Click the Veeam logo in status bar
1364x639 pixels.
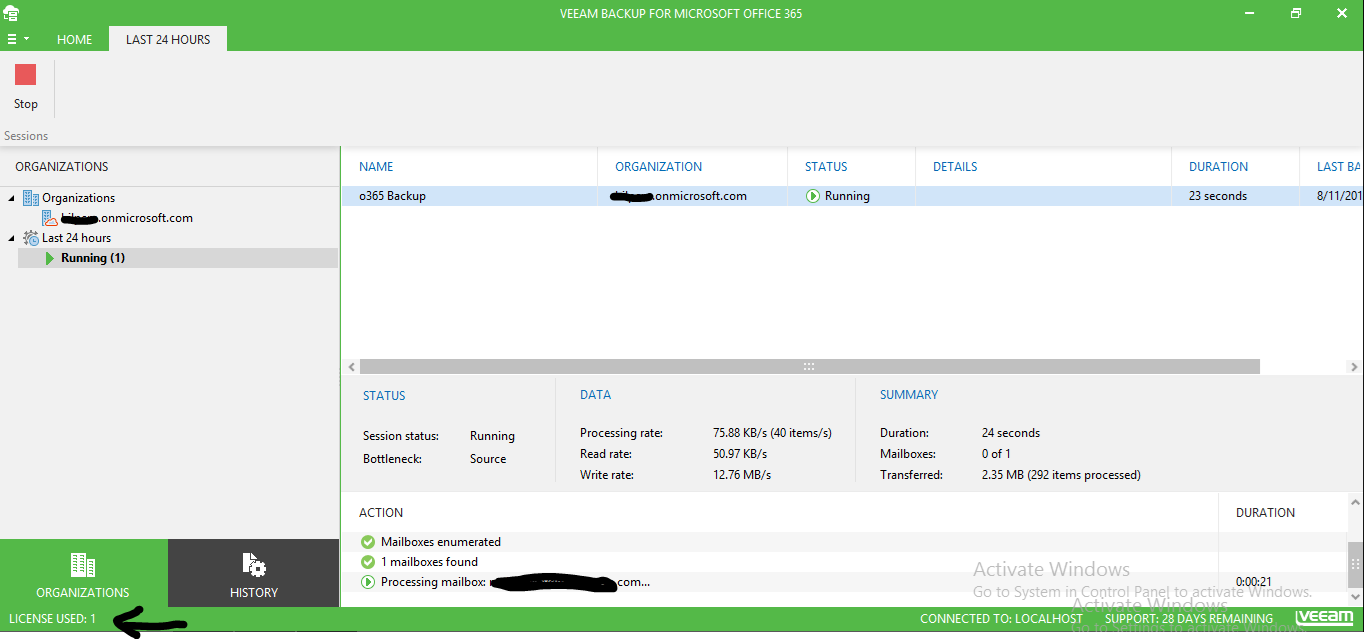point(1324,618)
